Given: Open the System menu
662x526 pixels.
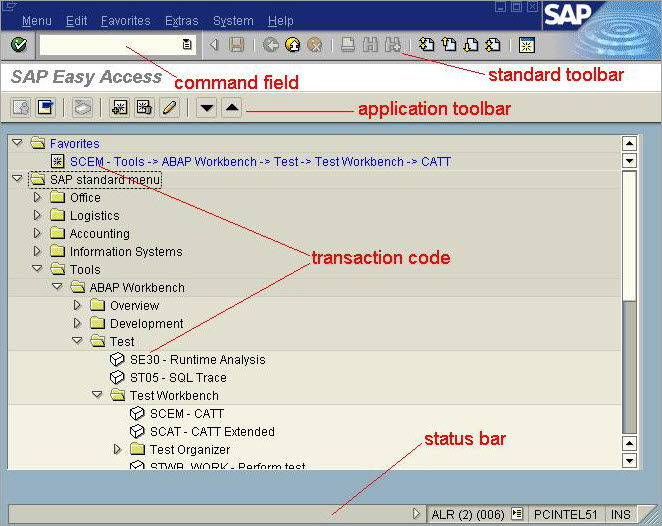Looking at the screenshot, I should [x=233, y=21].
